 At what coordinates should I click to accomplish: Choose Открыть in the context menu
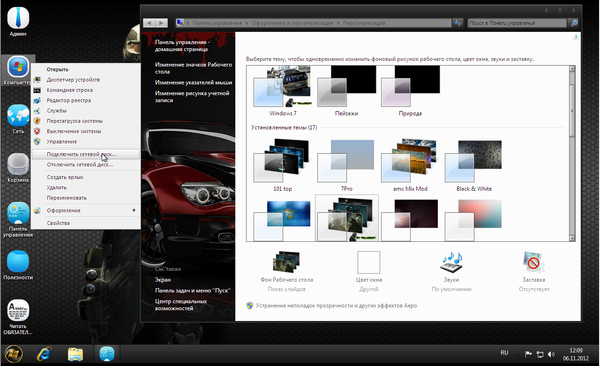[x=86, y=69]
